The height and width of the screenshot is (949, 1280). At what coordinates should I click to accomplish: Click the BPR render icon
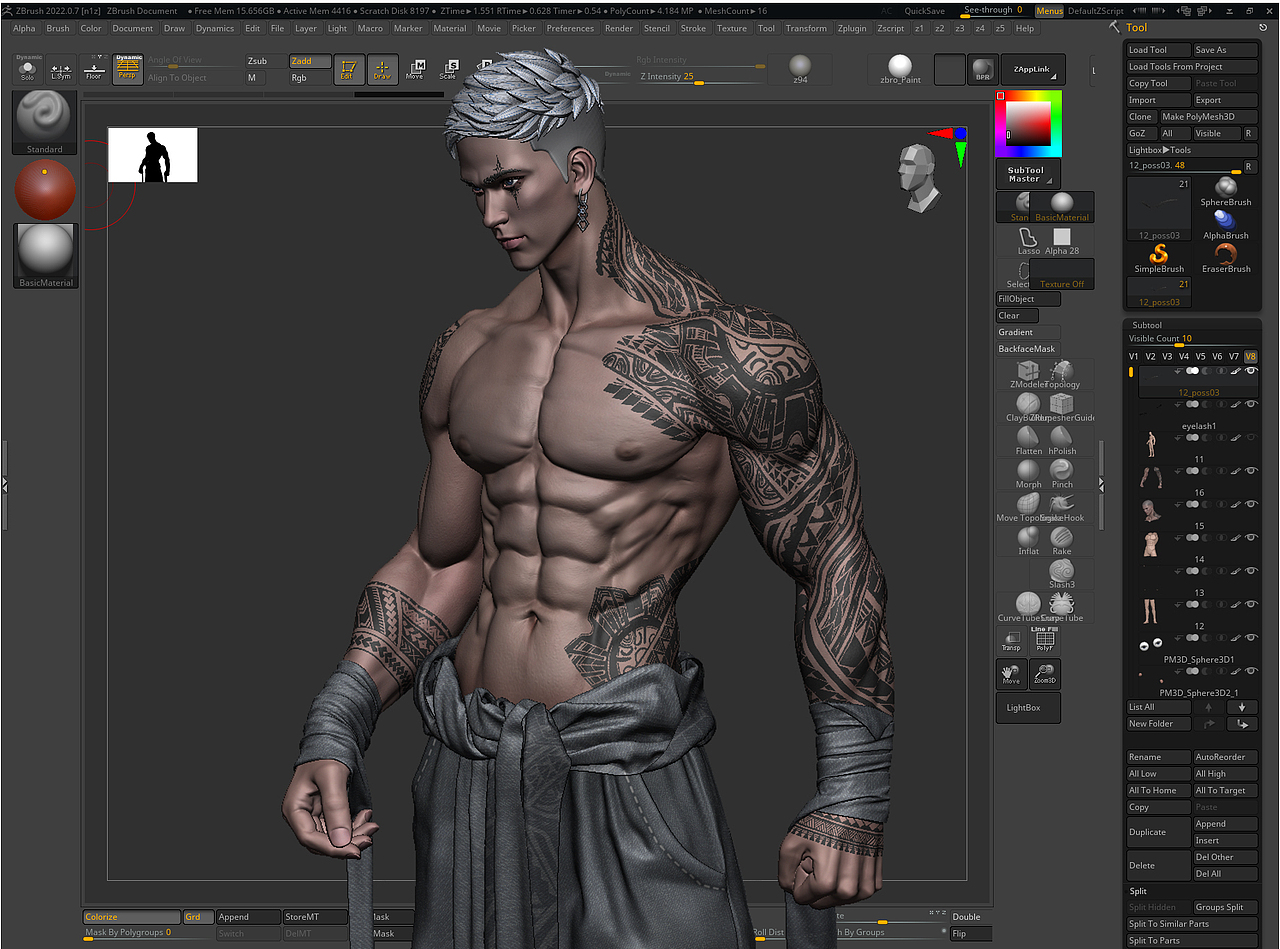983,69
